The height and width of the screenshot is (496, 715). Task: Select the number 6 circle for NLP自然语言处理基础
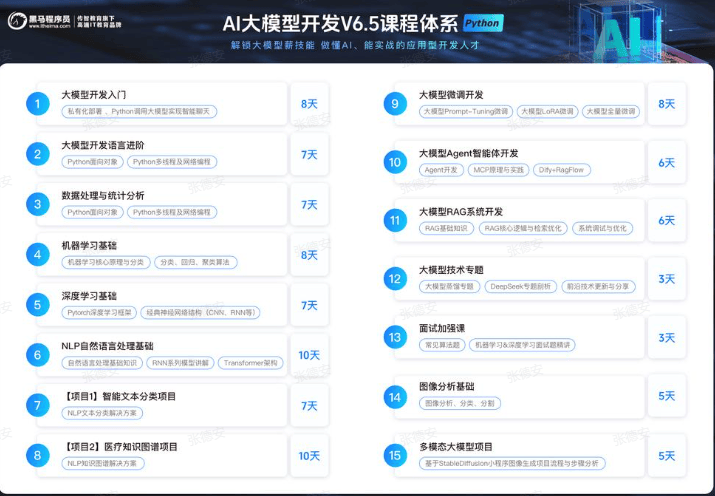[37, 355]
